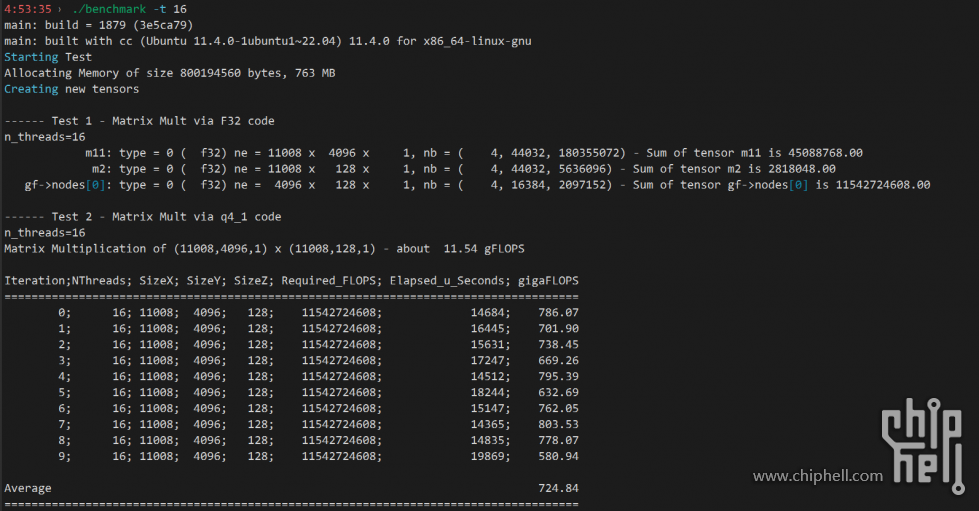Image resolution: width=979 pixels, height=511 pixels.
Task: Click the ./benchmark -t 16 command
Action: [129, 9]
